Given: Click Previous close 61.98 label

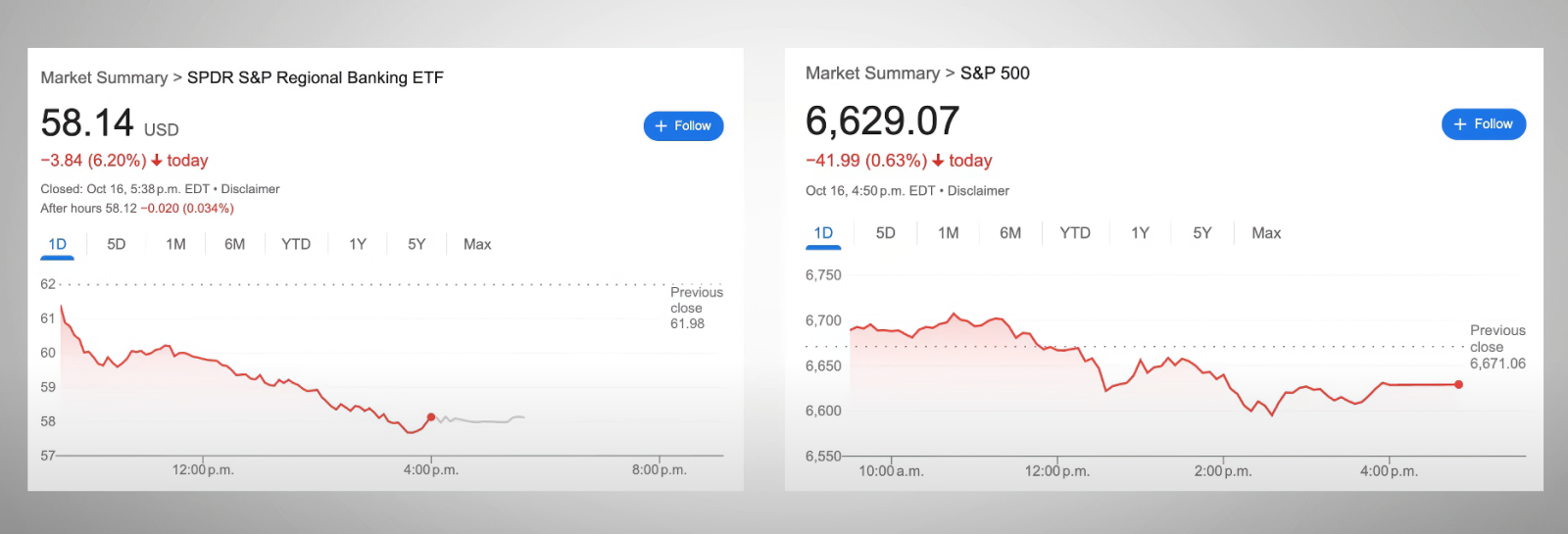Looking at the screenshot, I should 697,308.
